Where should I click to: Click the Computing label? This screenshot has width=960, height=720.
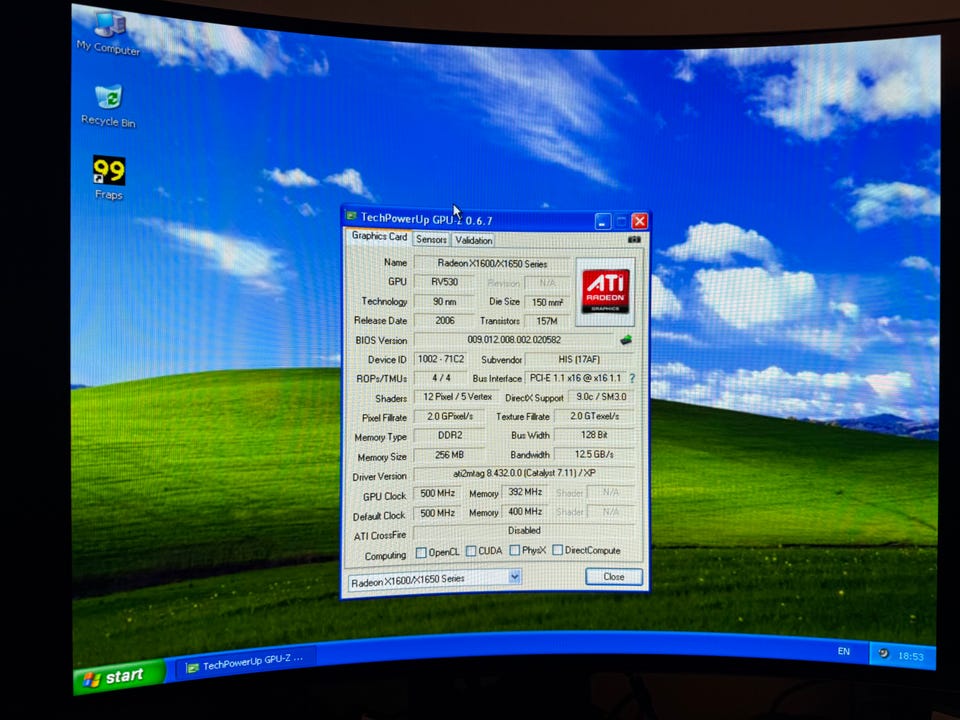point(385,556)
